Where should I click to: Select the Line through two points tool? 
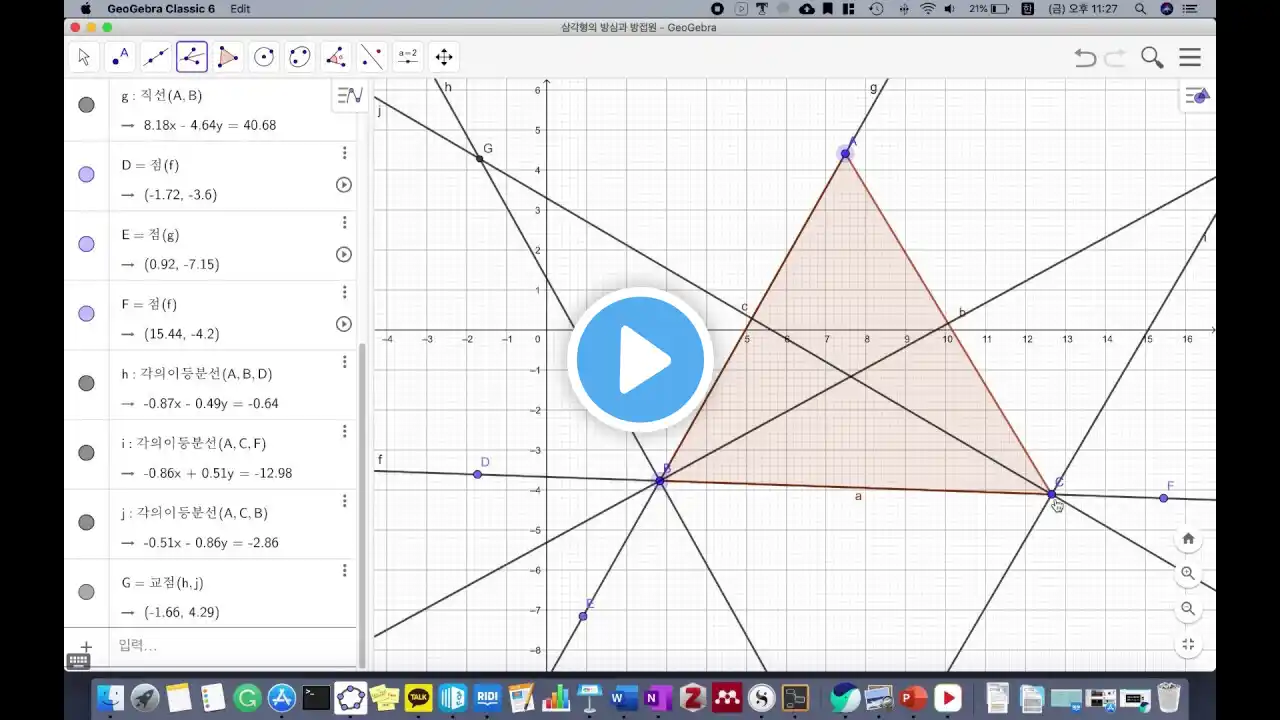coord(156,58)
